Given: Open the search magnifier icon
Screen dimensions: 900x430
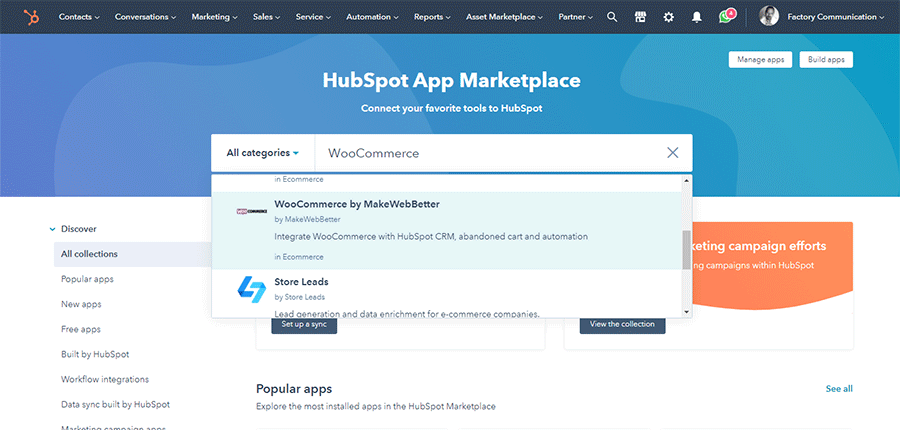Looking at the screenshot, I should 612,17.
